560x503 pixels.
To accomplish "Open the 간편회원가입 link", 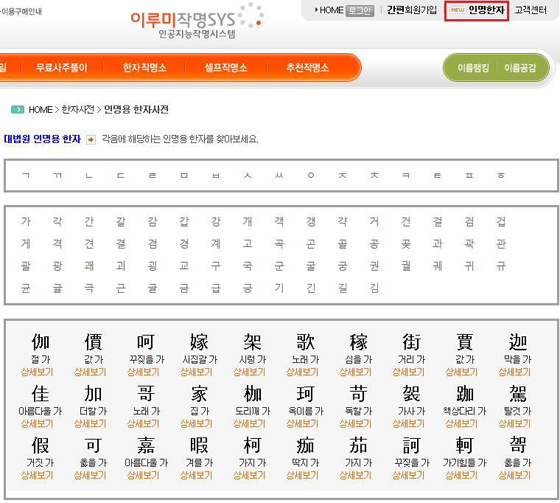I will click(x=412, y=10).
